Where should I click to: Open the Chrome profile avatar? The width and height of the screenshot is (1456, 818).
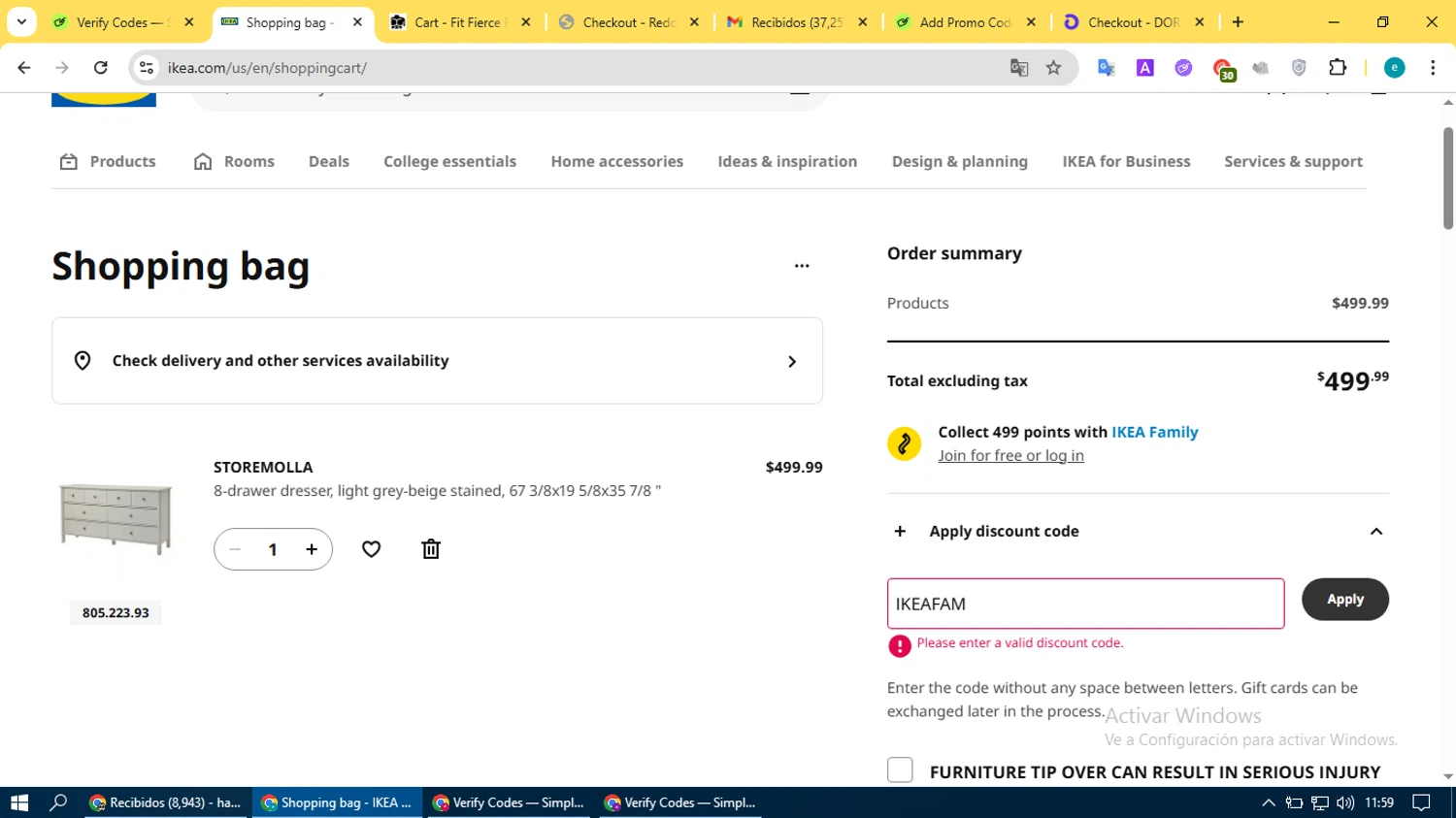(x=1394, y=67)
